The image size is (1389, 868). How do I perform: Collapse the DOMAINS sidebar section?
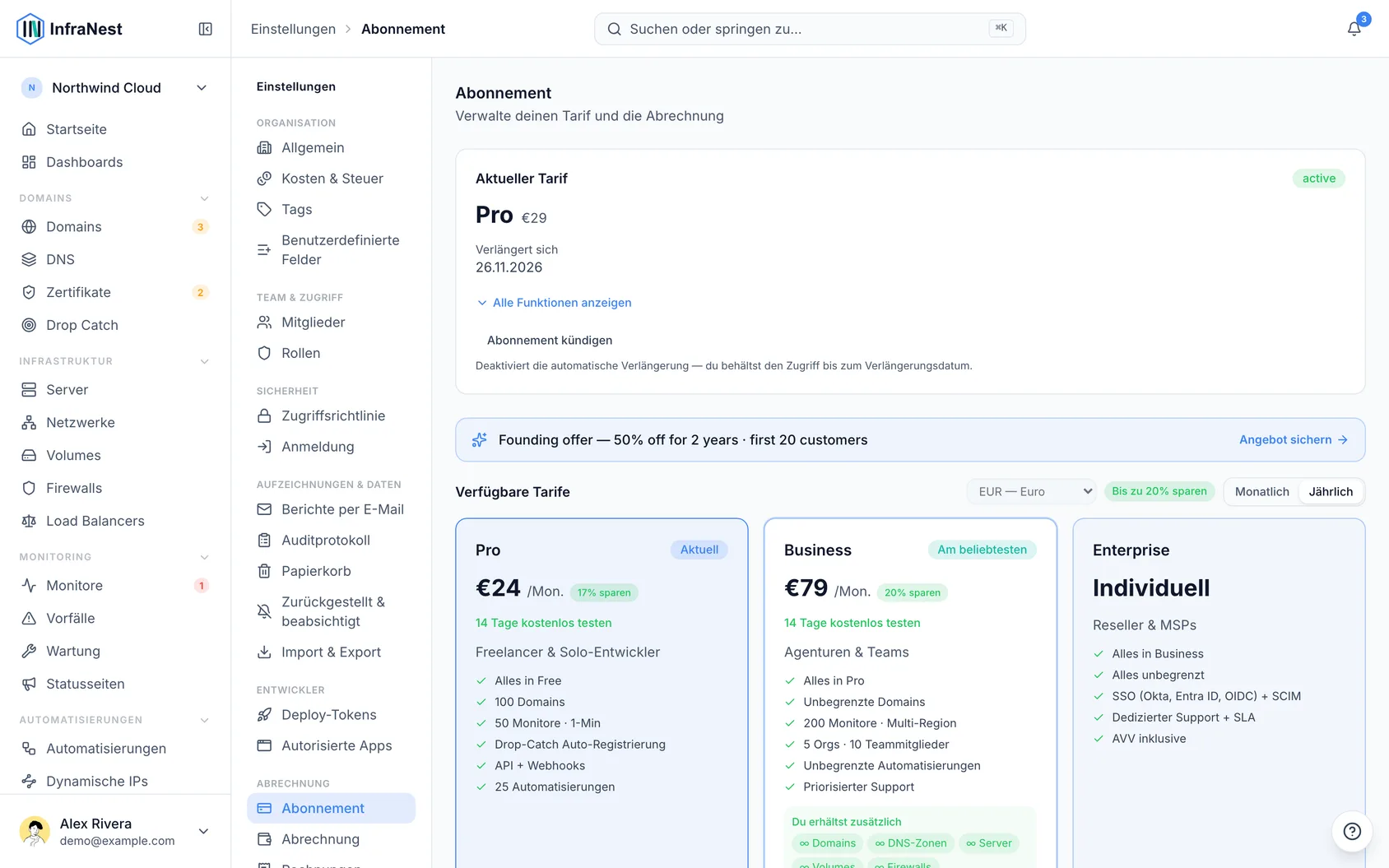[205, 198]
